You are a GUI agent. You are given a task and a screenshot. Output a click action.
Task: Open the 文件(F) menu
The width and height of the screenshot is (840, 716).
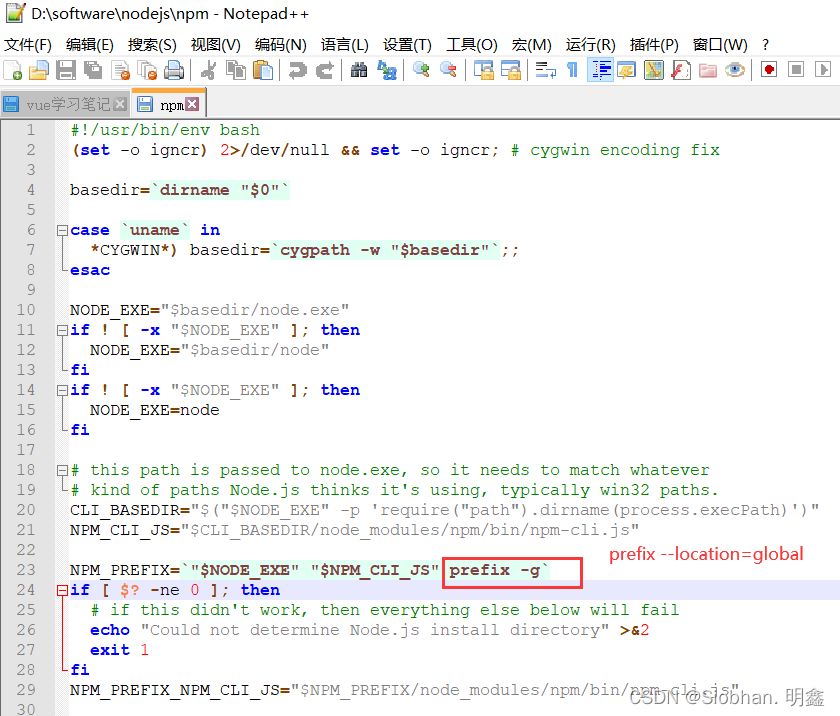[x=28, y=45]
